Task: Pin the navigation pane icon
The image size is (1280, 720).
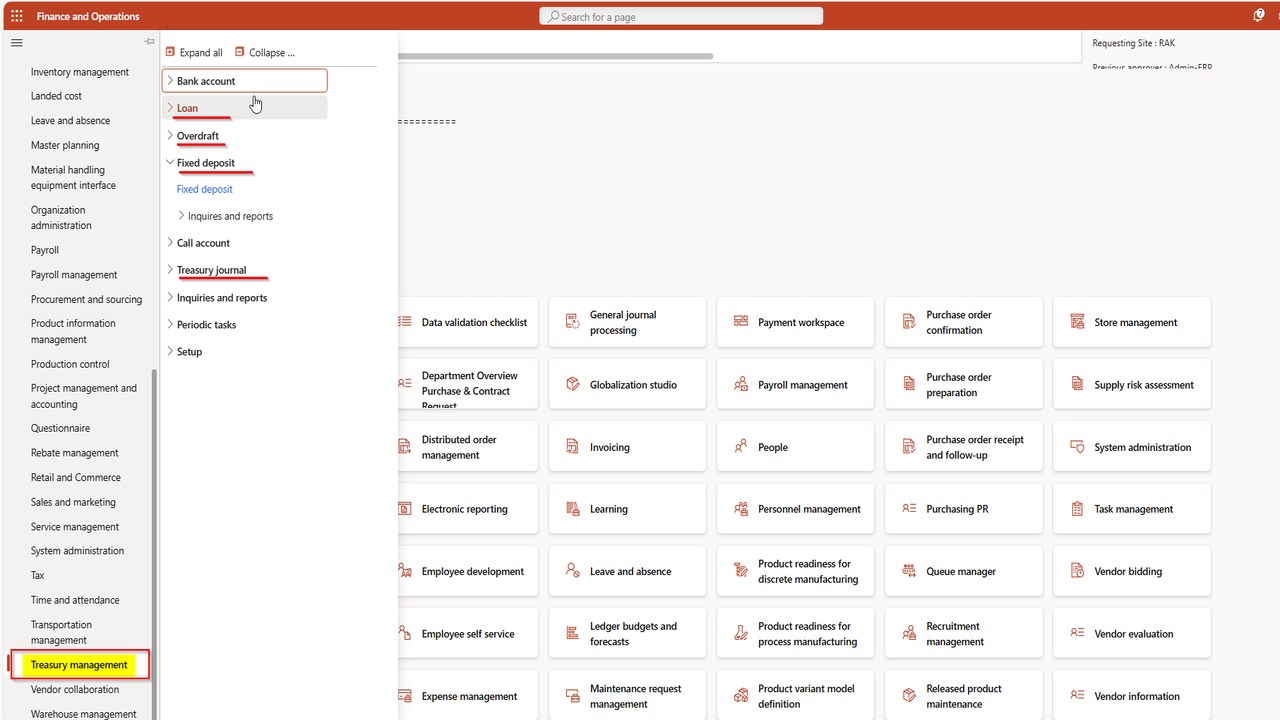Action: coord(149,42)
